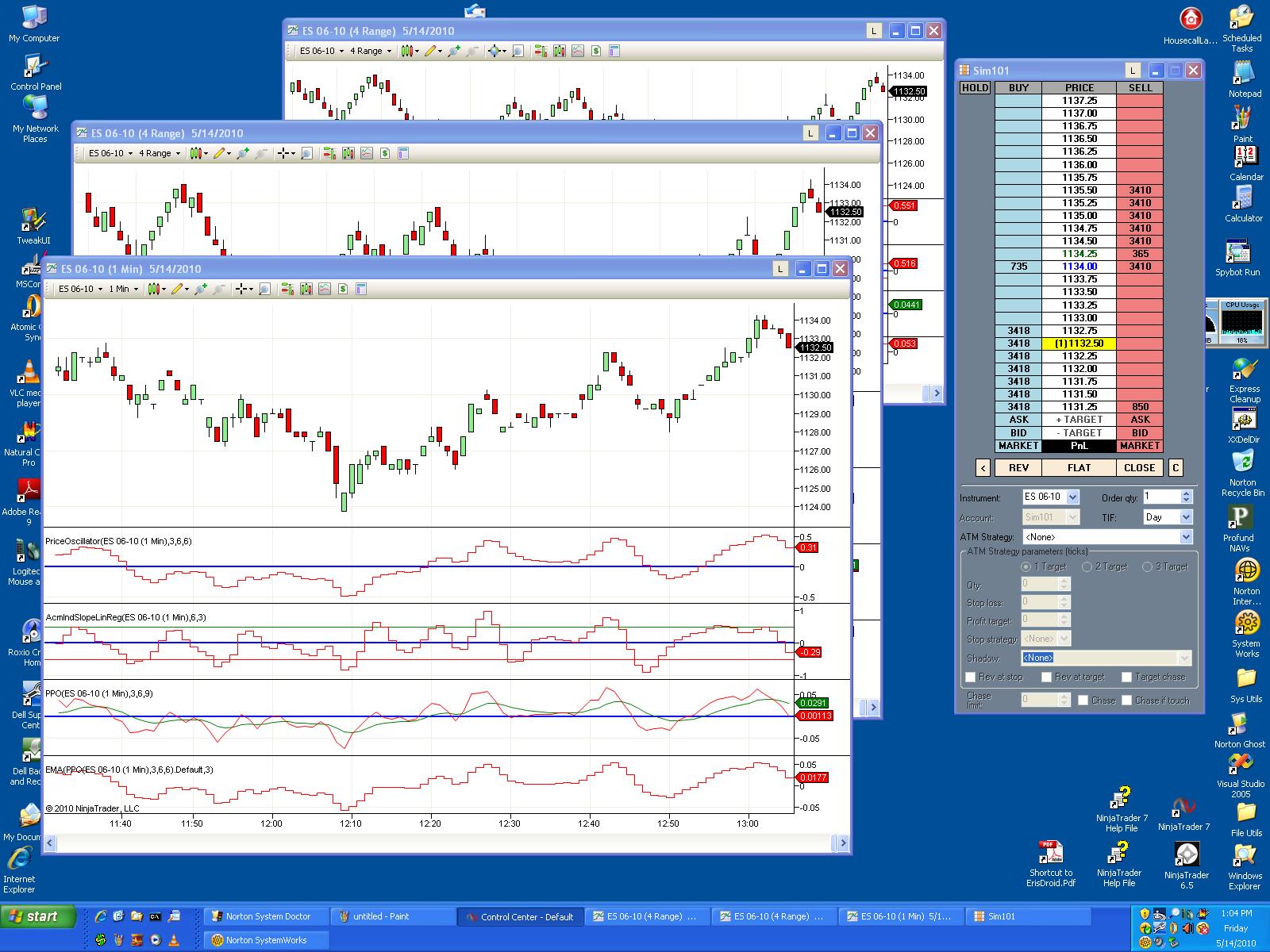Toggle Chart Trader icon in 1 Min chart
The image size is (1270, 952).
[287, 290]
